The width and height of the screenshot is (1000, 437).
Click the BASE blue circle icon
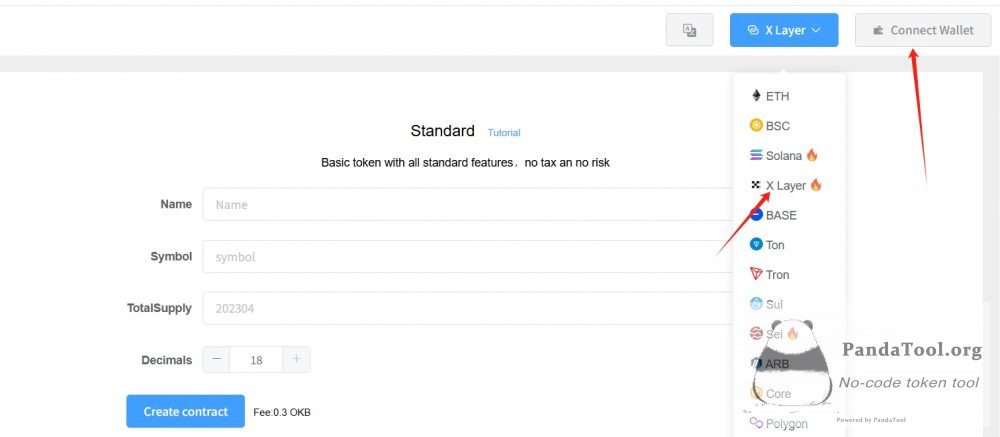[x=756, y=215]
